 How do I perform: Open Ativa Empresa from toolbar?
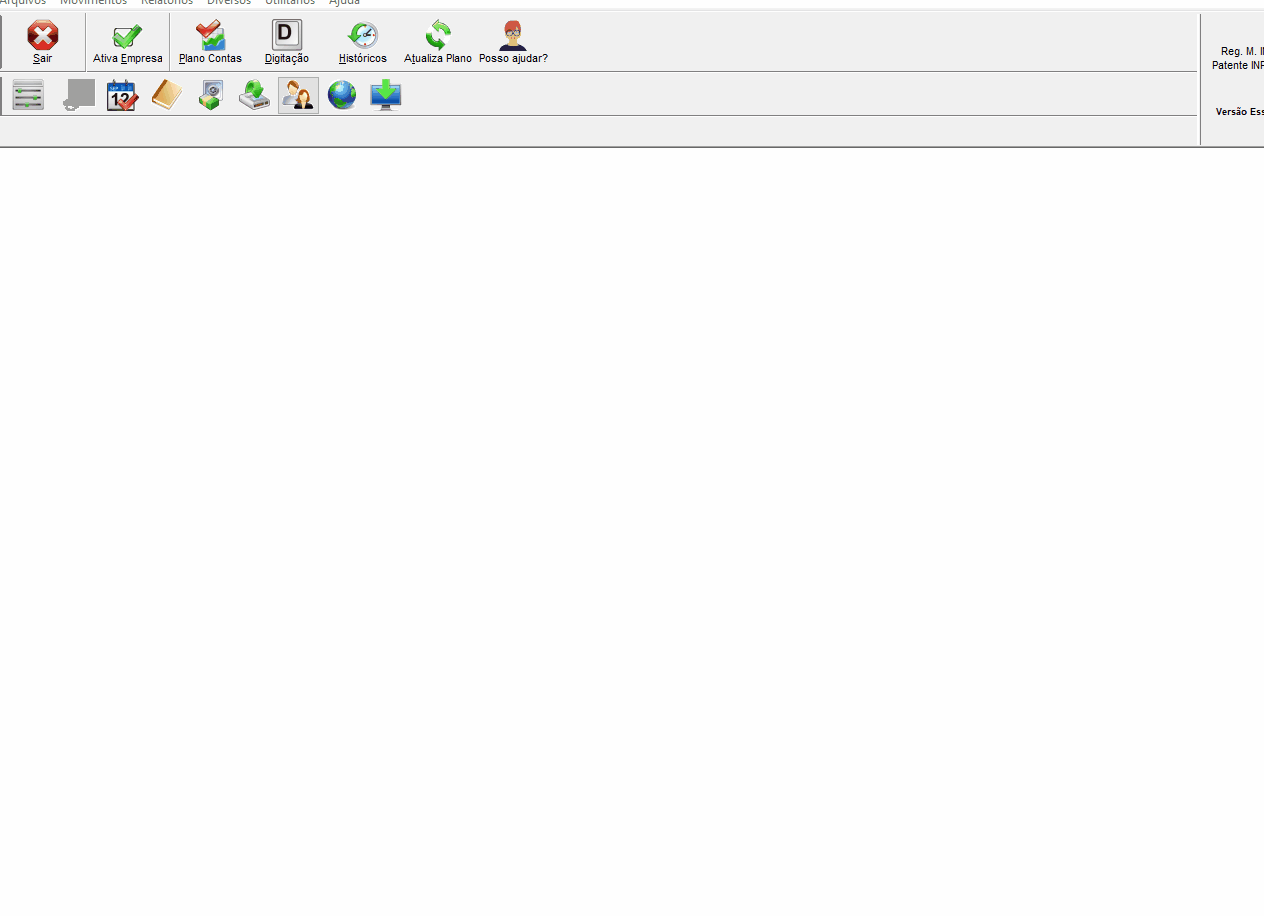tap(127, 42)
